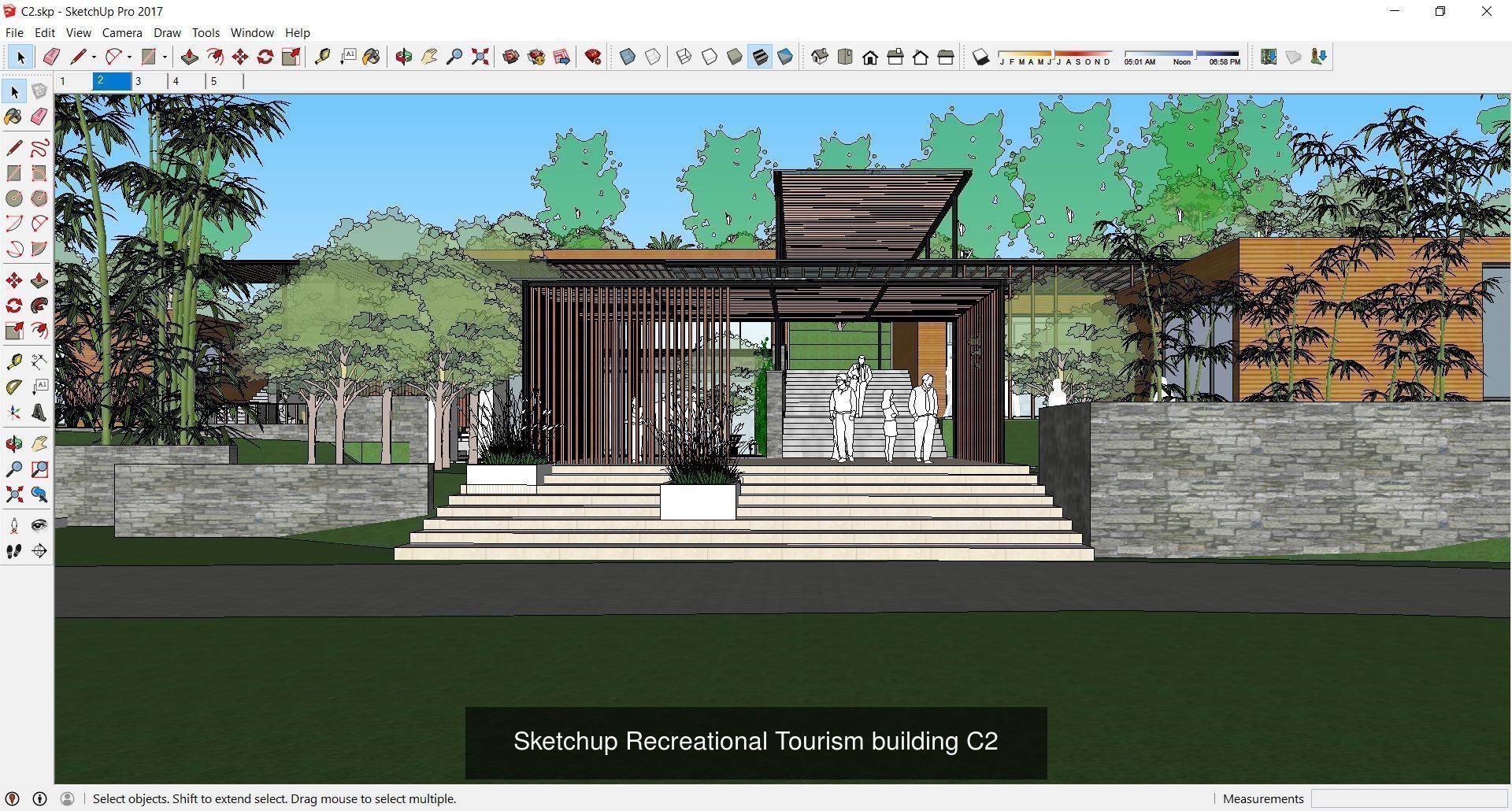The image size is (1512, 811).
Task: Open Extension Manager ruby icon
Action: [593, 57]
